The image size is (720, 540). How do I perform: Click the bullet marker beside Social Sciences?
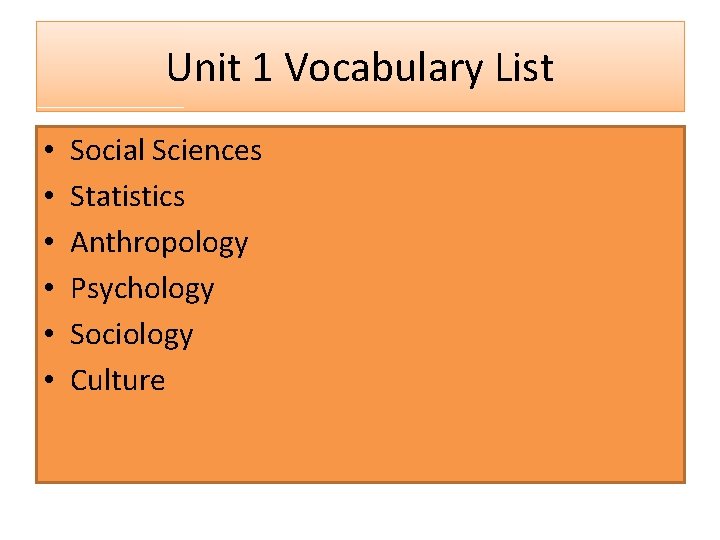(x=48, y=152)
